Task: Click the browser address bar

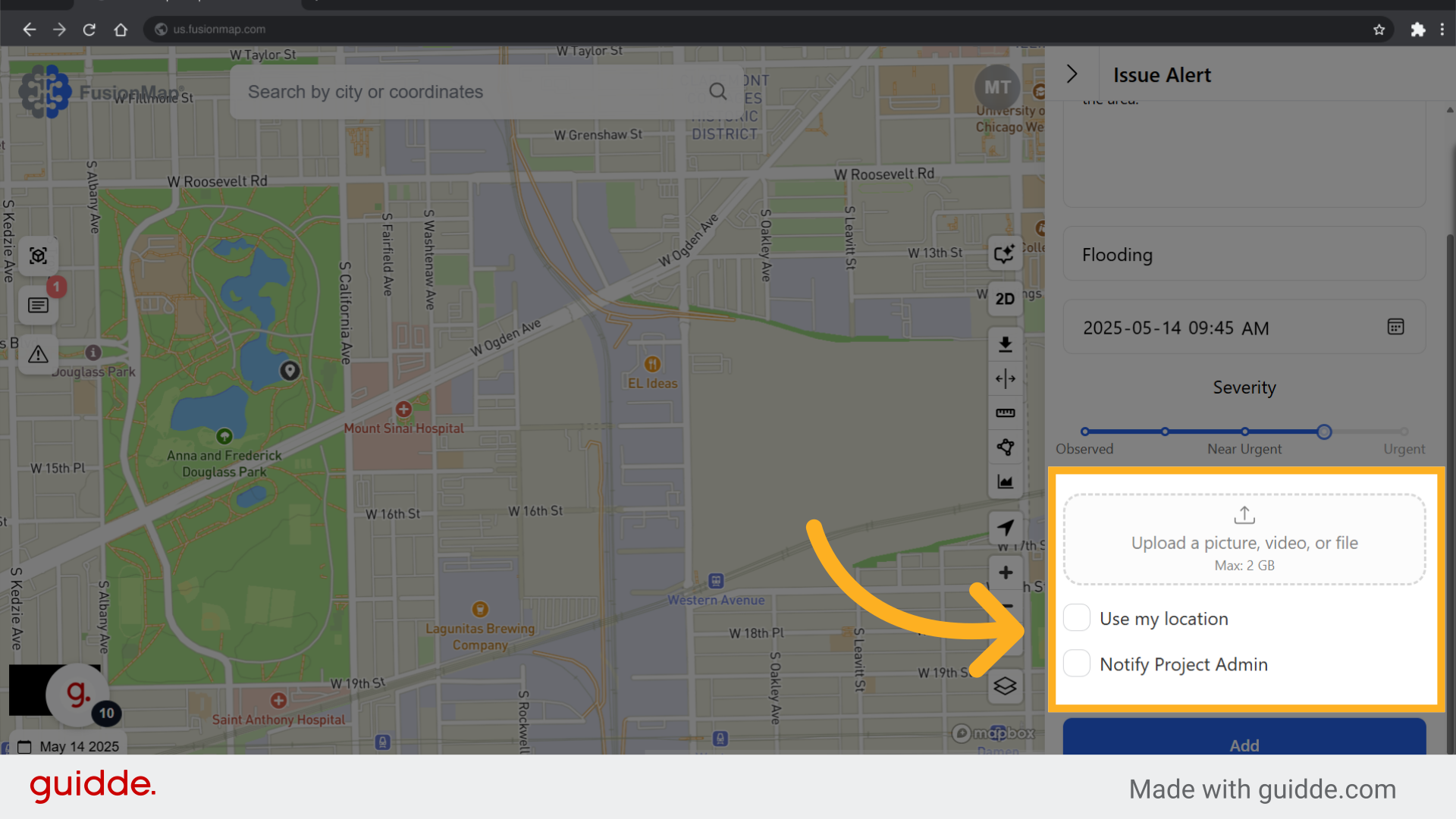Action: click(767, 30)
